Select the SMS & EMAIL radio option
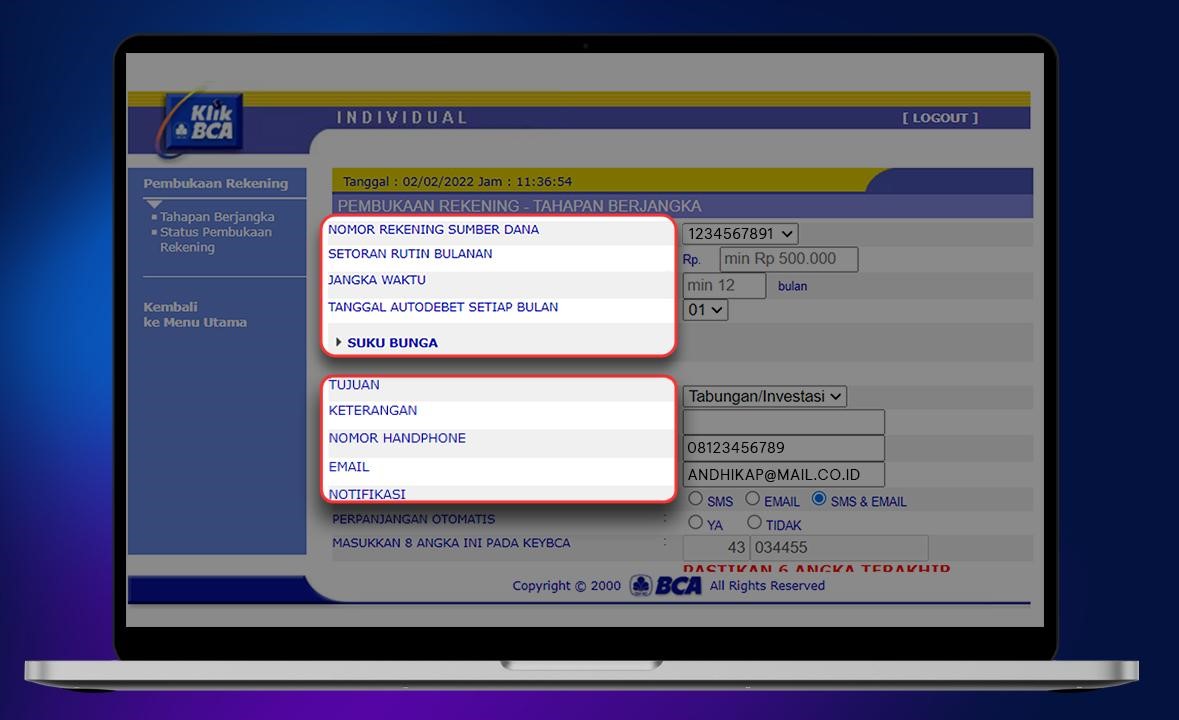Screen dimensions: 1179x720 click(x=819, y=499)
